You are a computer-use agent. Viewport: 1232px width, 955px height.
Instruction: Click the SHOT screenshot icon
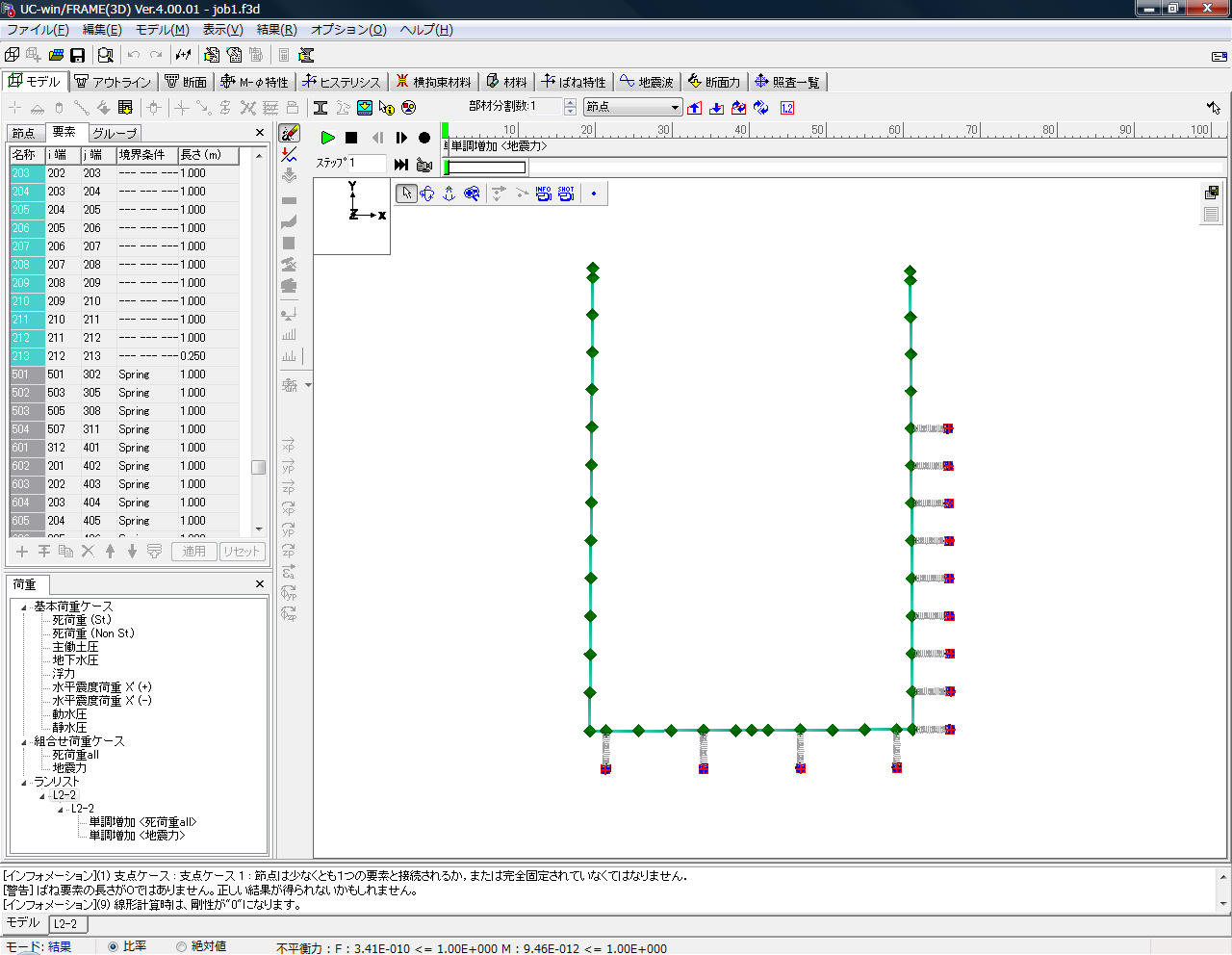(566, 194)
